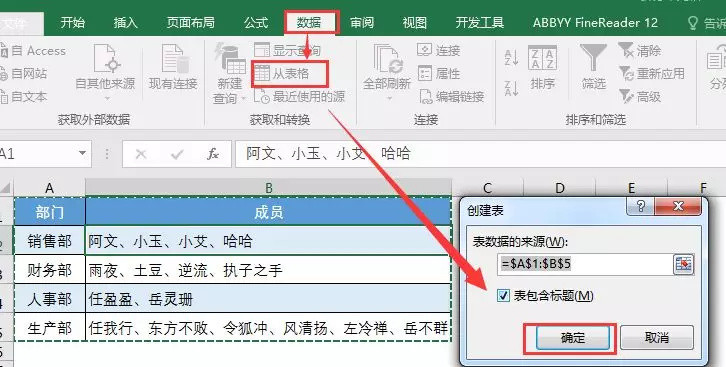Switch to the 开始 ribbon tab
The width and height of the screenshot is (726, 367).
tap(73, 23)
